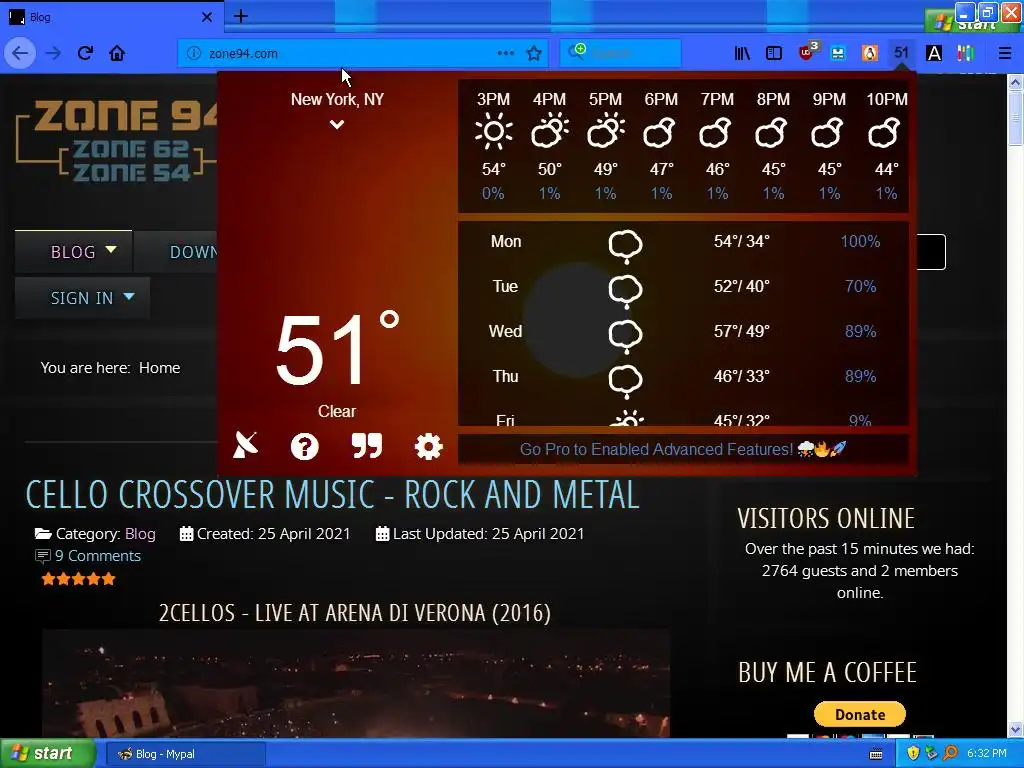Open the 9 Comments link
The height and width of the screenshot is (768, 1024).
click(98, 556)
